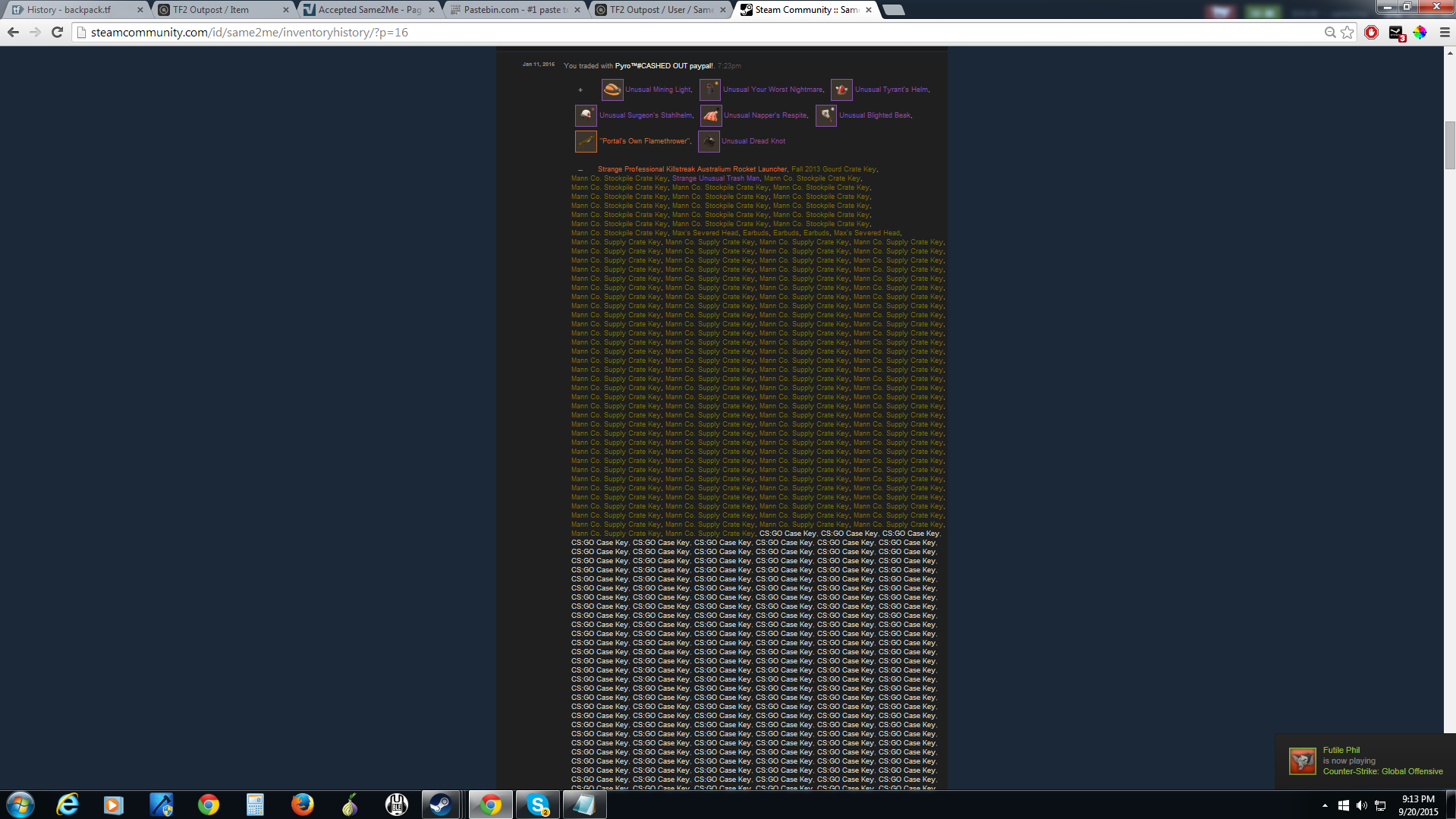Click the page vertical scrollbar thumb
1456x819 pixels.
[1449, 144]
